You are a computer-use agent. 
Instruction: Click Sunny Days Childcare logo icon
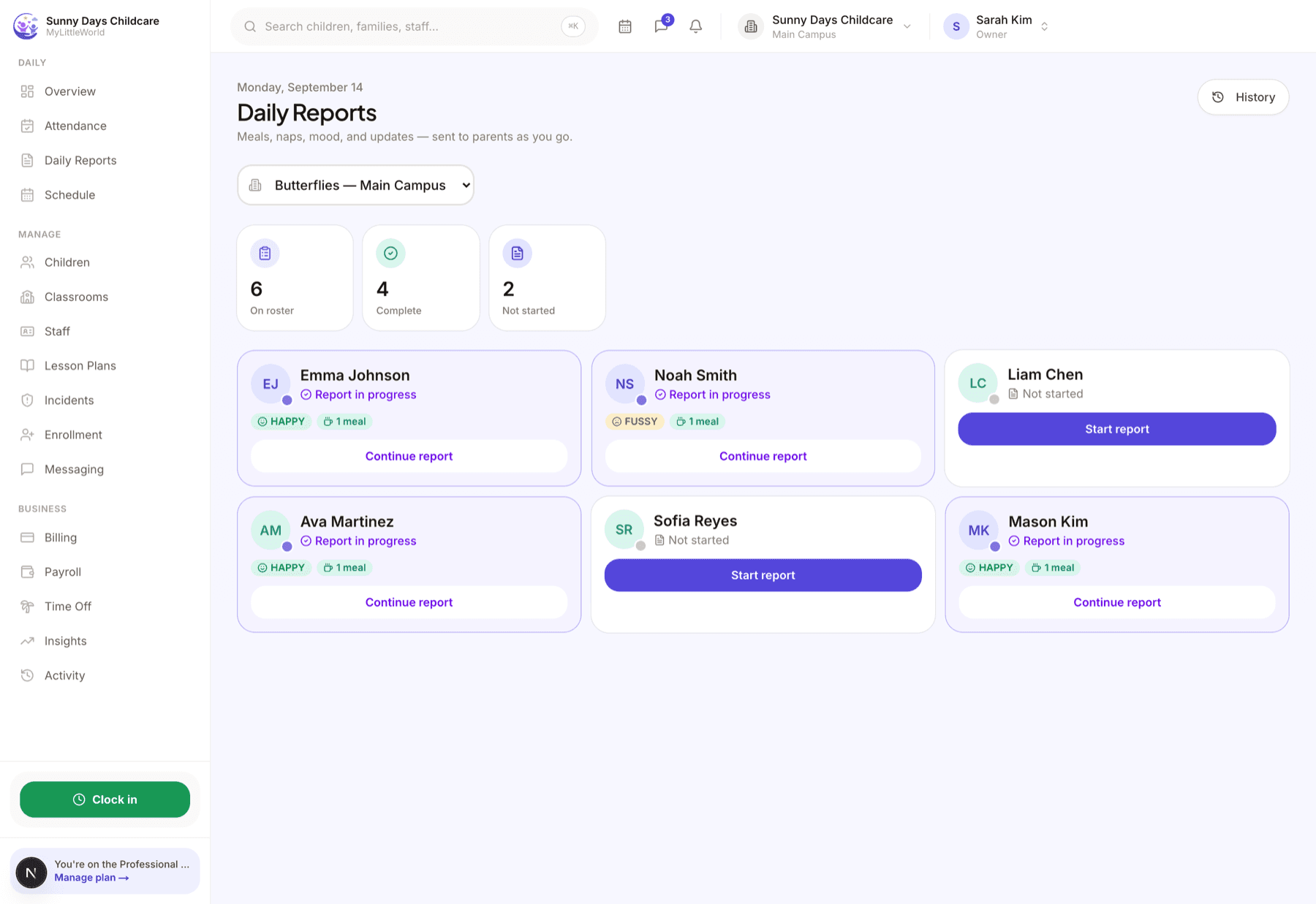26,26
